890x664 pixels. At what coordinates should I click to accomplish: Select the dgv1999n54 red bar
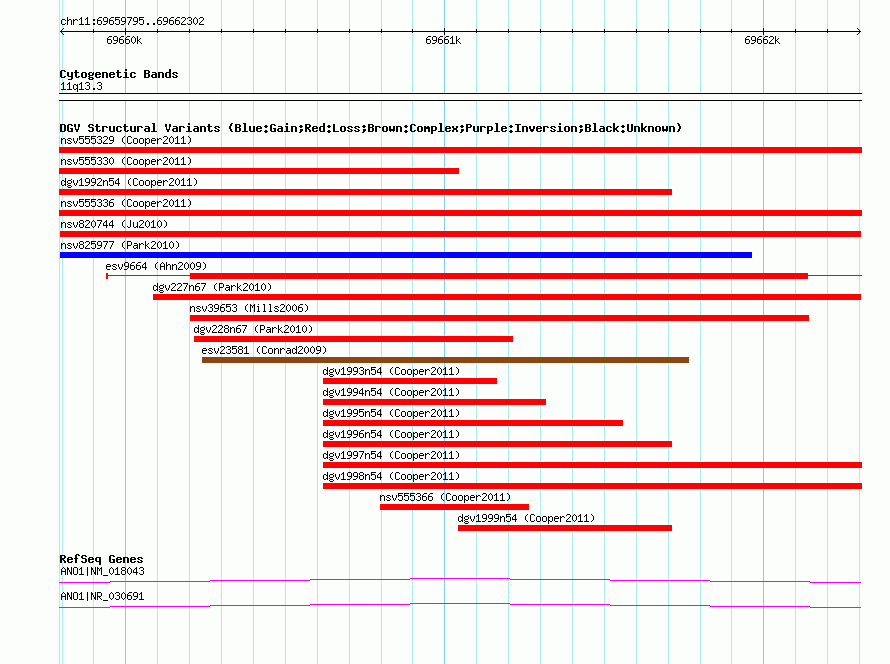[x=565, y=528]
